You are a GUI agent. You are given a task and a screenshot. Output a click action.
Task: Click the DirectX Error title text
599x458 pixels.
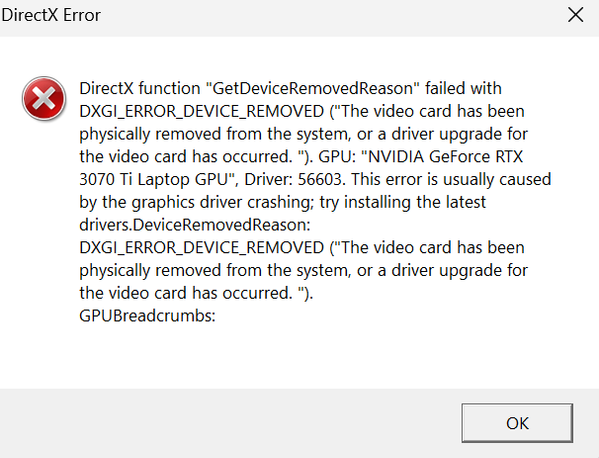[51, 15]
